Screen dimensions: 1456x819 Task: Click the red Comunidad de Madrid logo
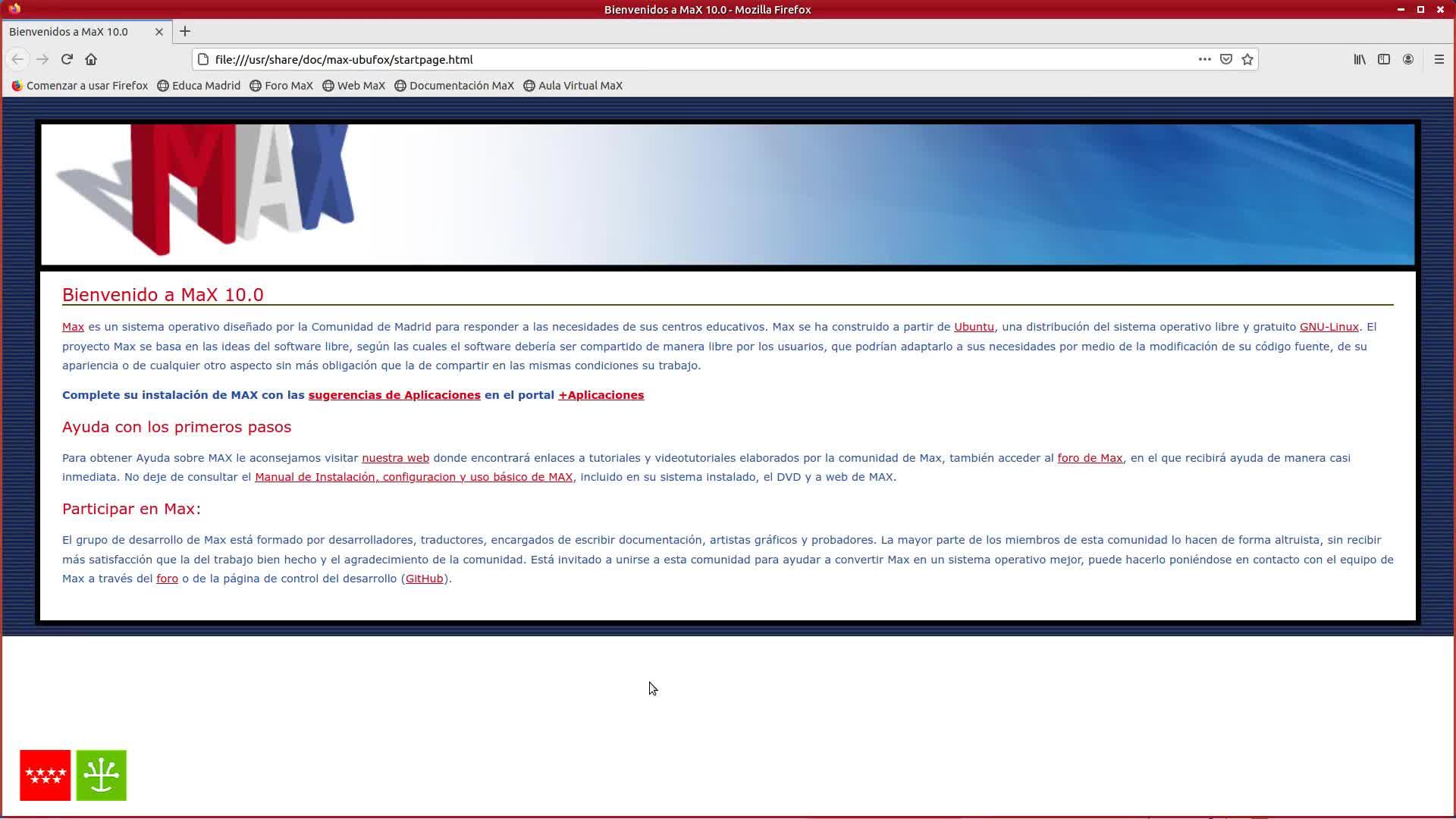click(45, 775)
